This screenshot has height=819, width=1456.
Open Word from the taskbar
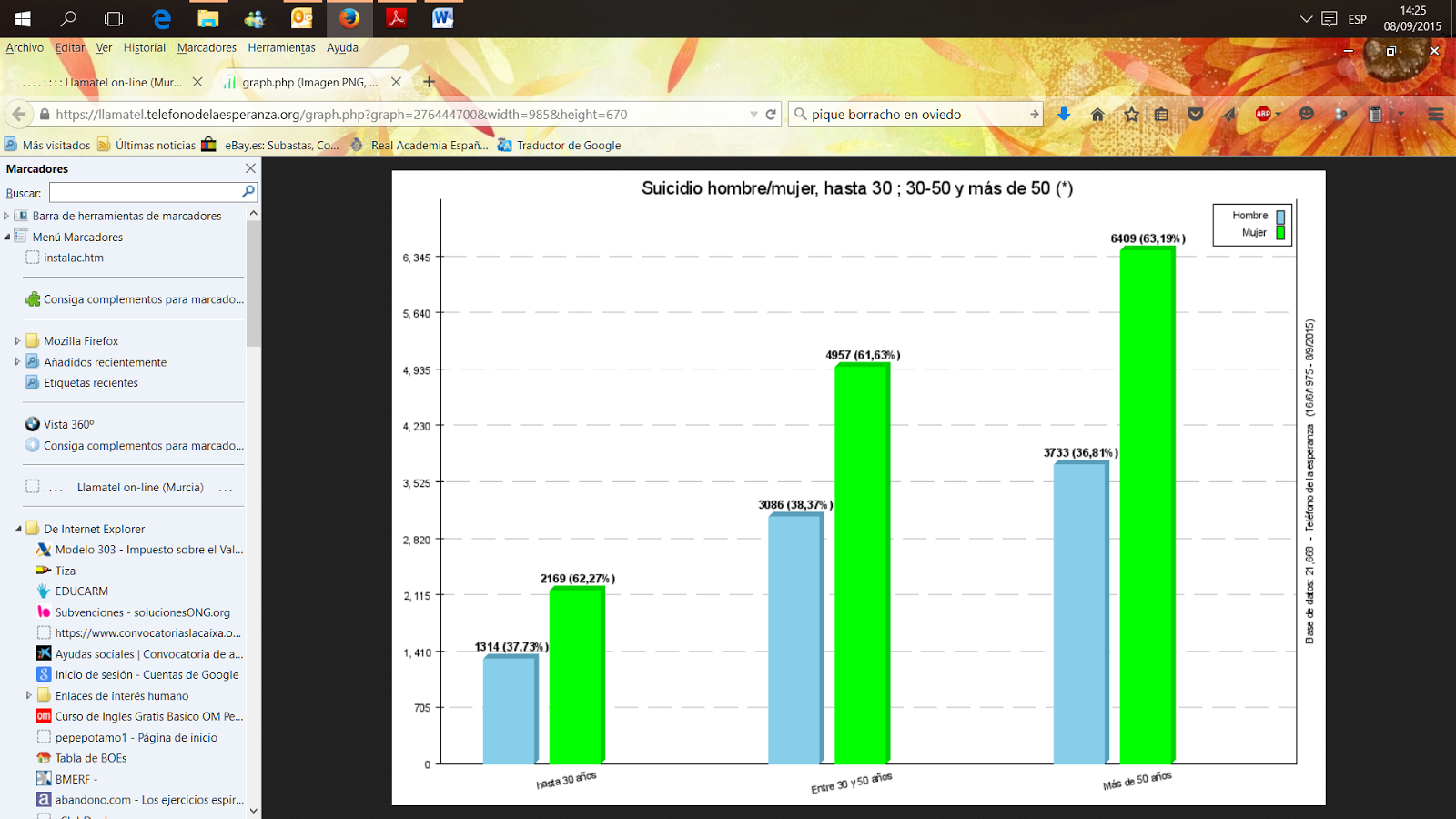point(443,18)
